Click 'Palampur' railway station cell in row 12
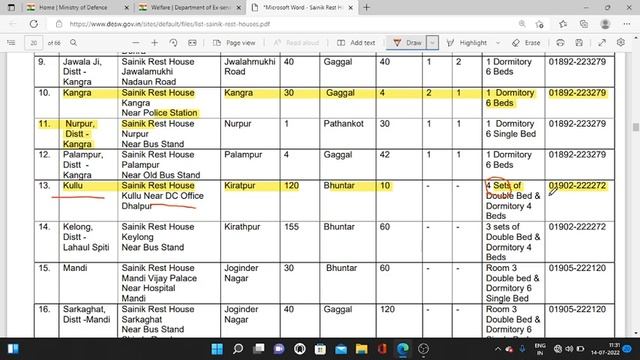Screen dimensions: 640x360 point(243,155)
